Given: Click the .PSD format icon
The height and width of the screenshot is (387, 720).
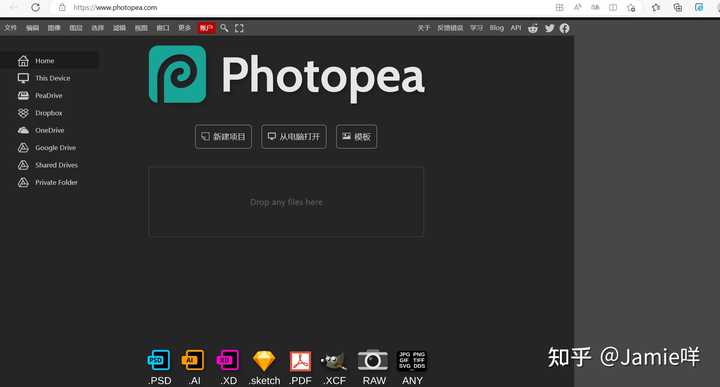Looking at the screenshot, I should pos(159,360).
